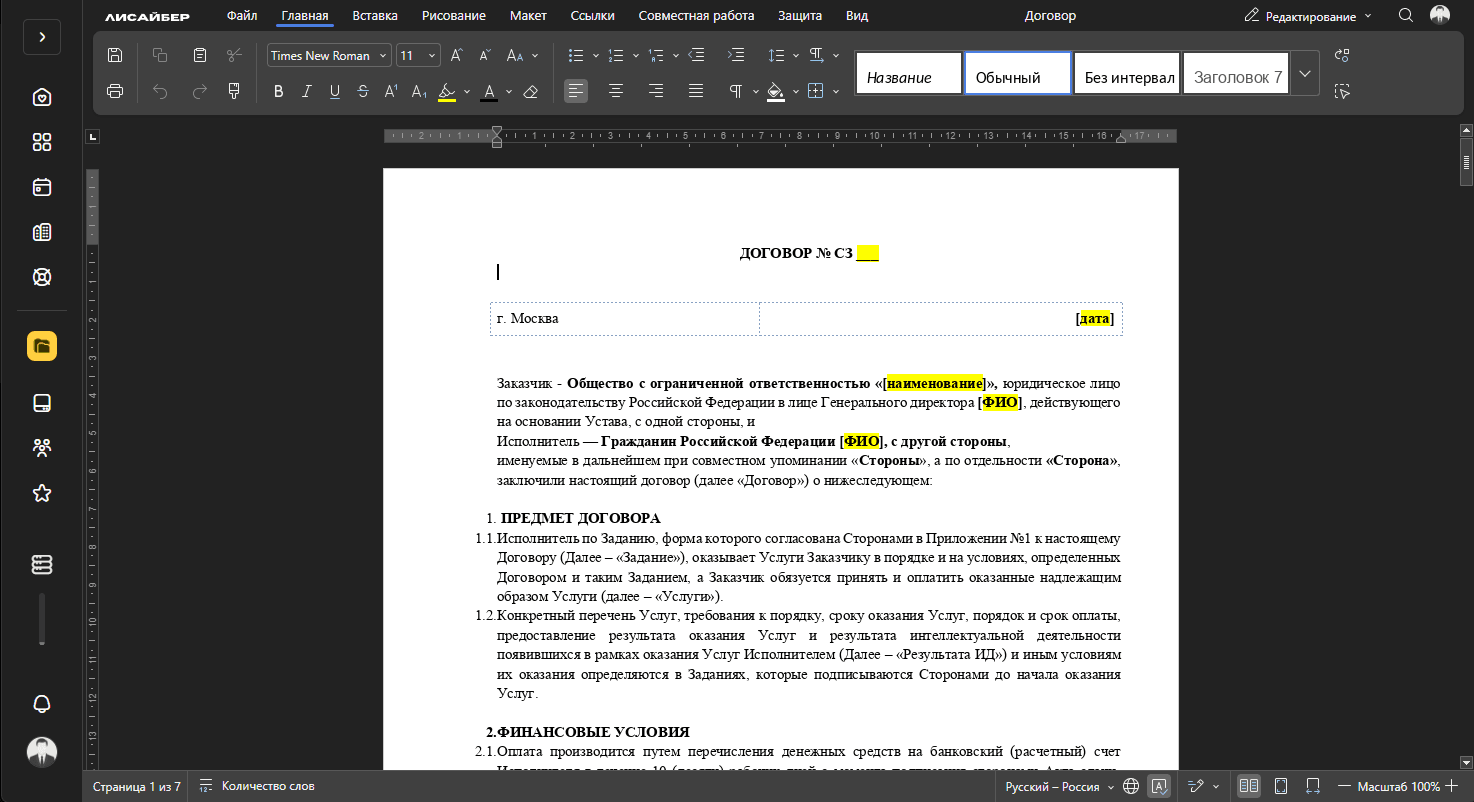Decrease paragraph indent

pyautogui.click(x=697, y=55)
